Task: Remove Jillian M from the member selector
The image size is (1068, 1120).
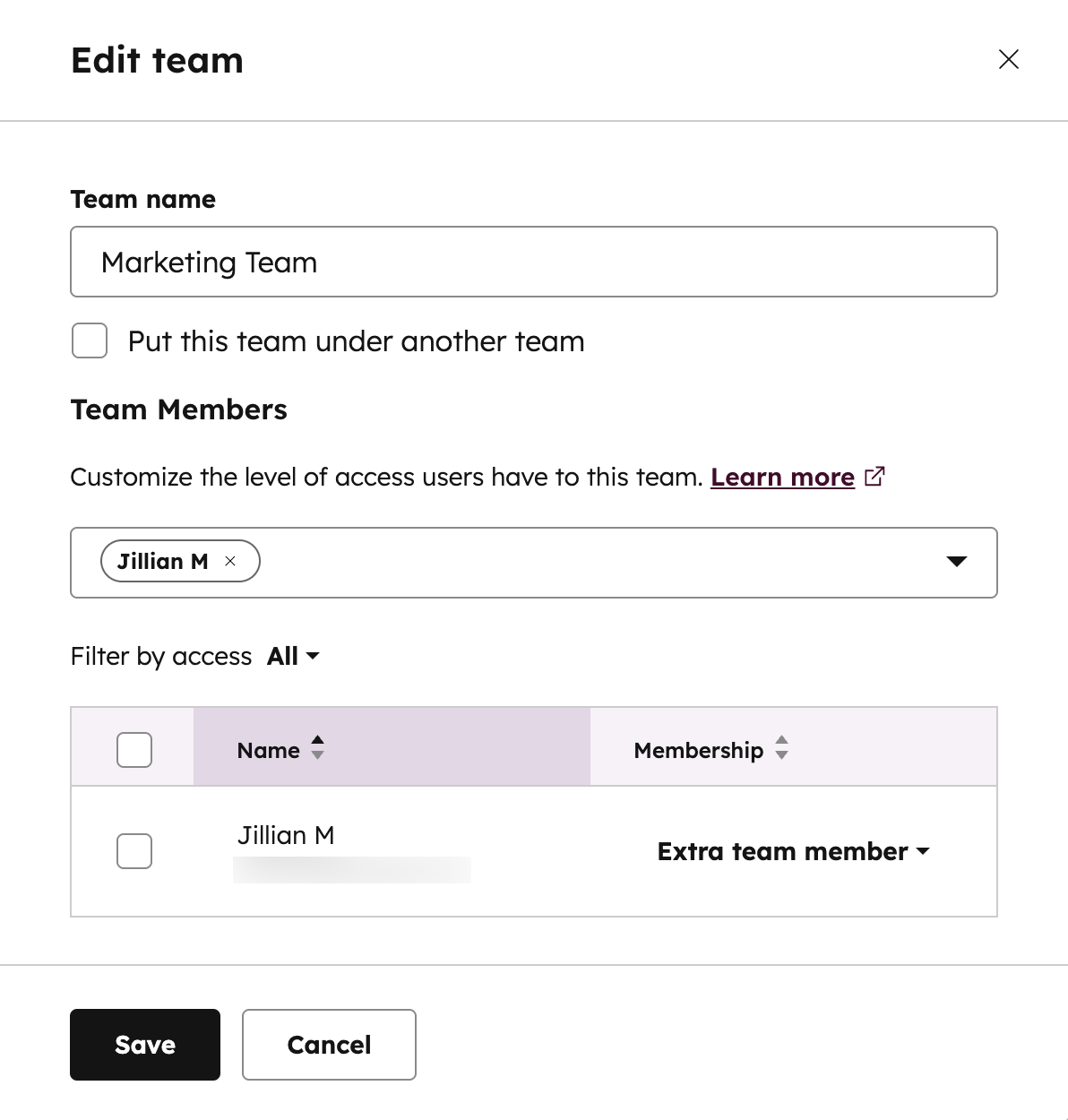Action: [x=231, y=561]
